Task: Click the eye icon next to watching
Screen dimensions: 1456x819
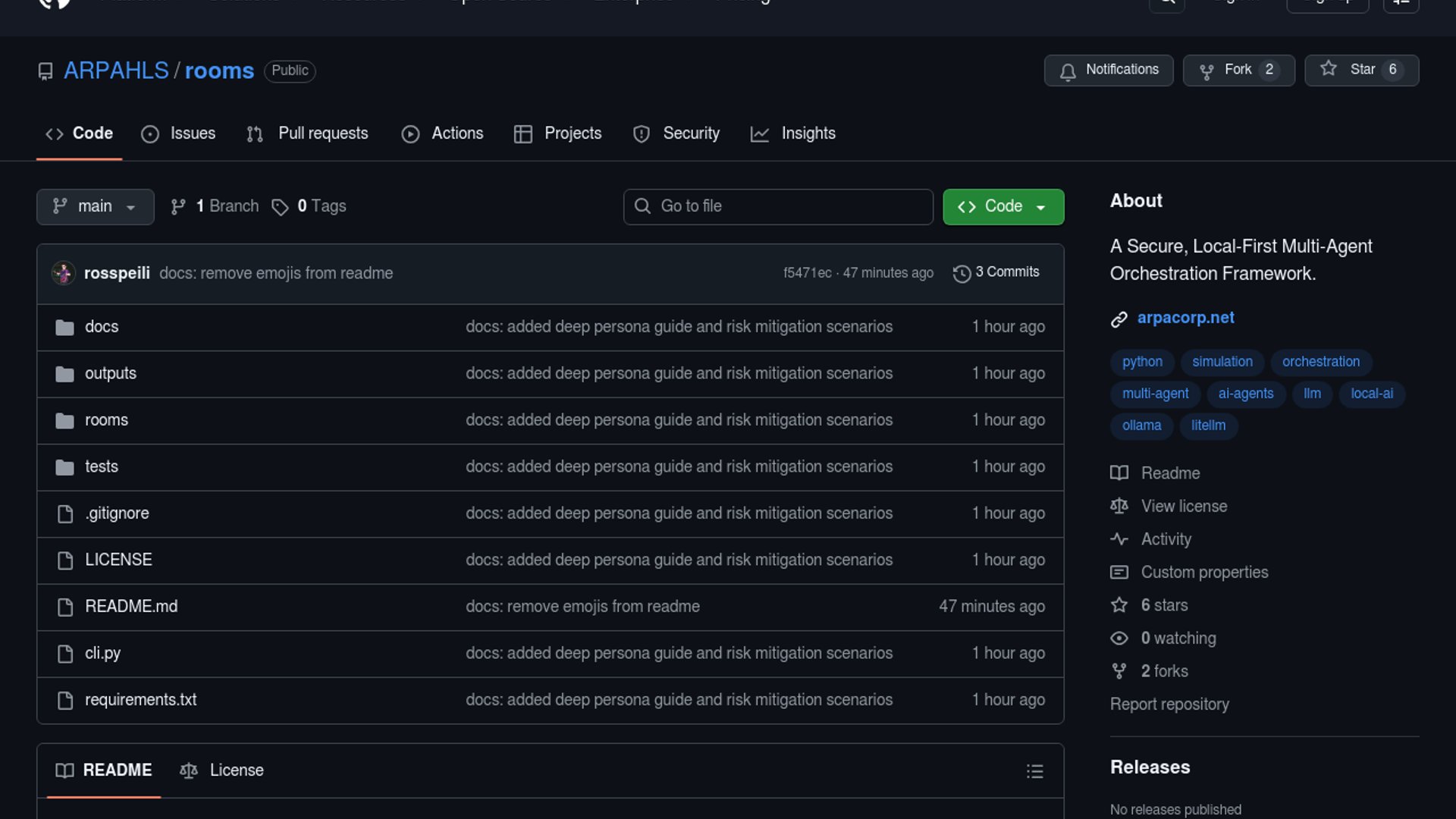Action: tap(1119, 639)
